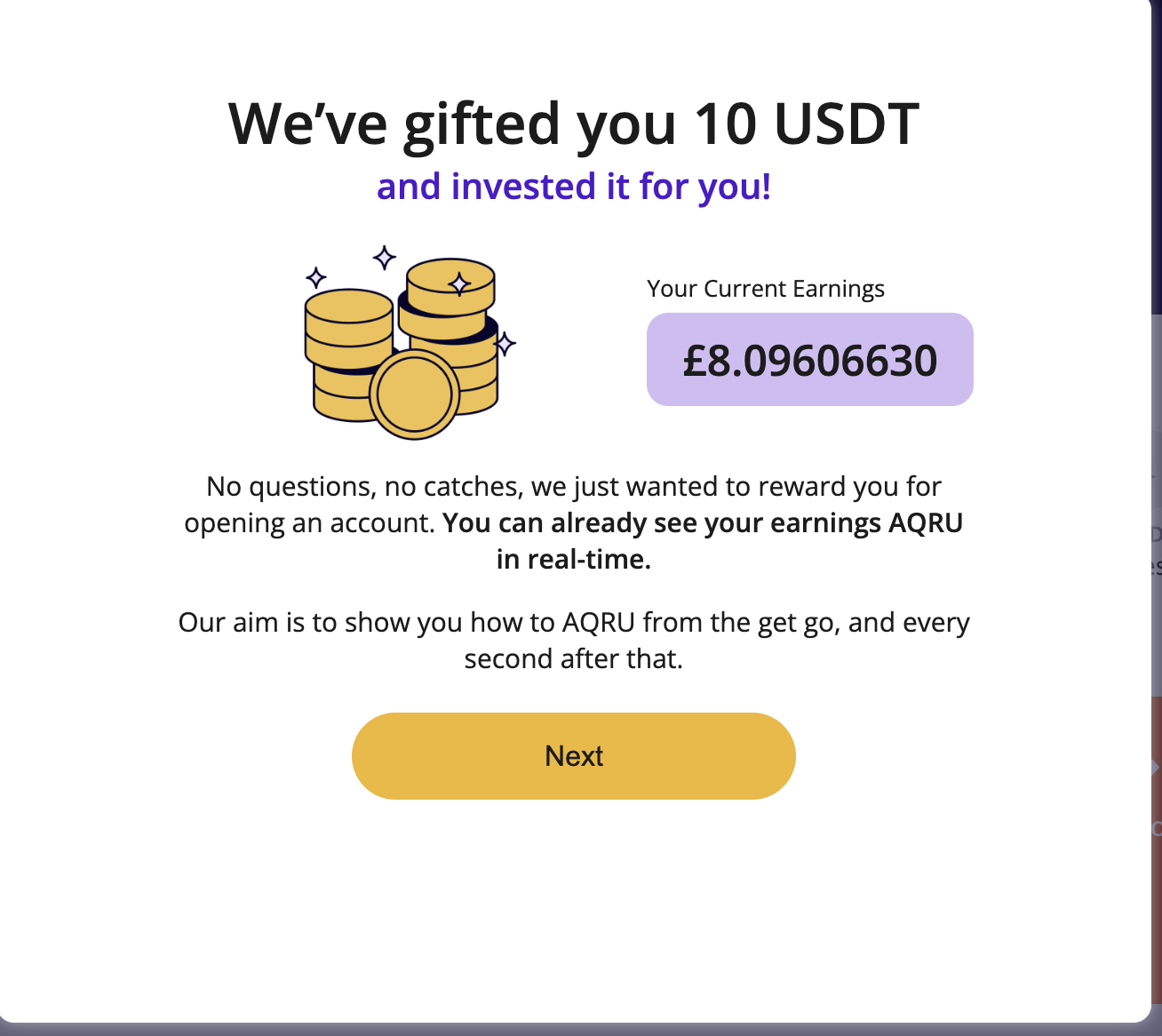Click the £8.09606630 earnings box
The width and height of the screenshot is (1162, 1036).
809,360
